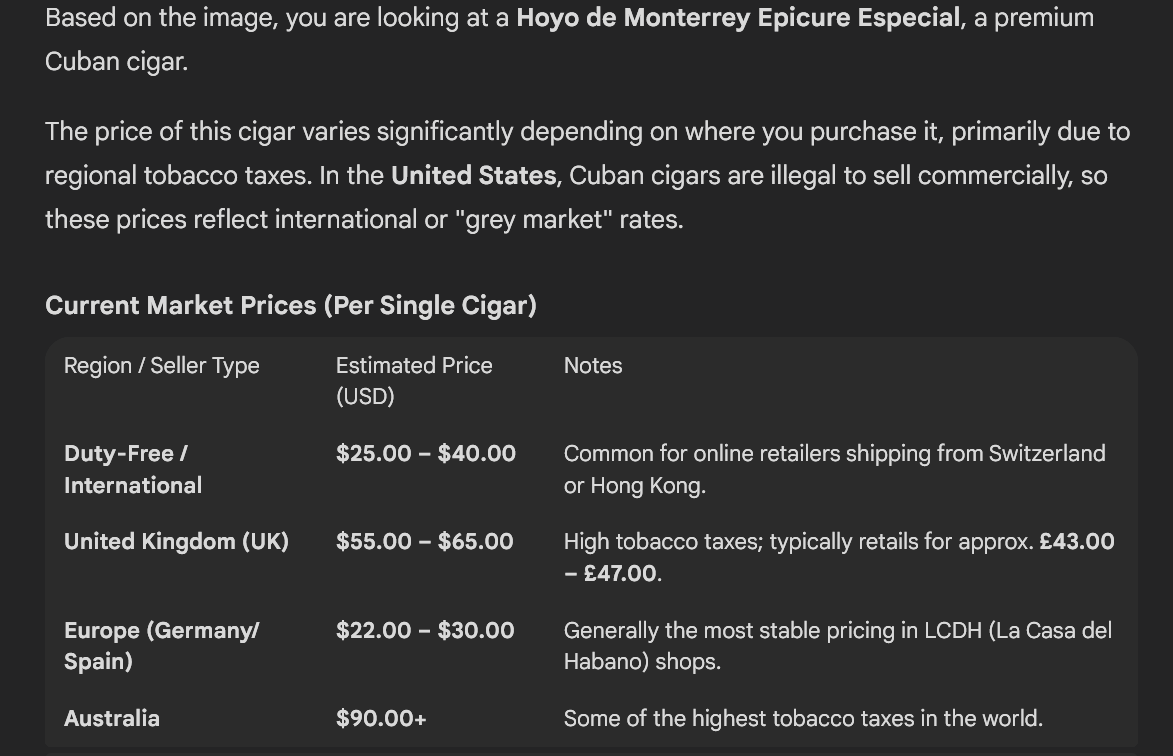
Task: Click the Current Market Prices heading
Action: pyautogui.click(x=290, y=305)
